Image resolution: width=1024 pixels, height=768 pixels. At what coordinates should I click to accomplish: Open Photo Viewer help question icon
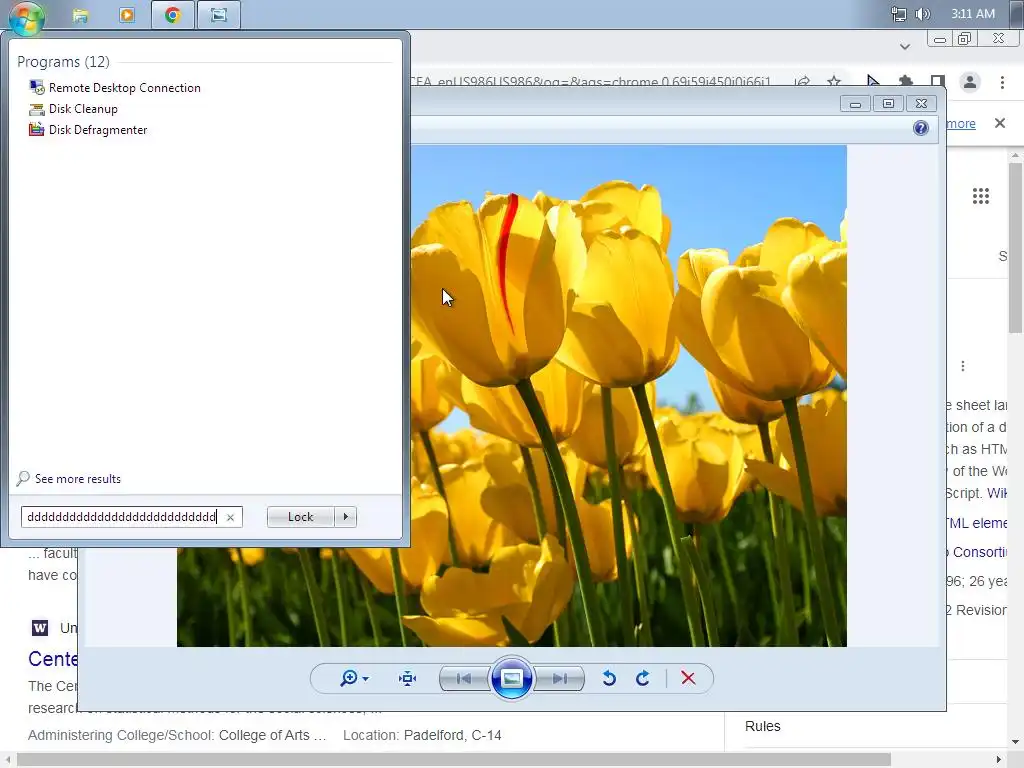tap(921, 128)
